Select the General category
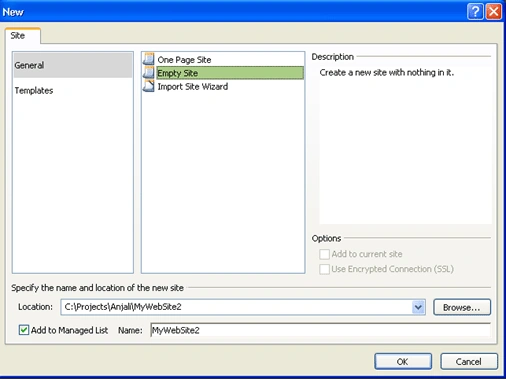Screen dimensions: 506x379 pos(73,65)
